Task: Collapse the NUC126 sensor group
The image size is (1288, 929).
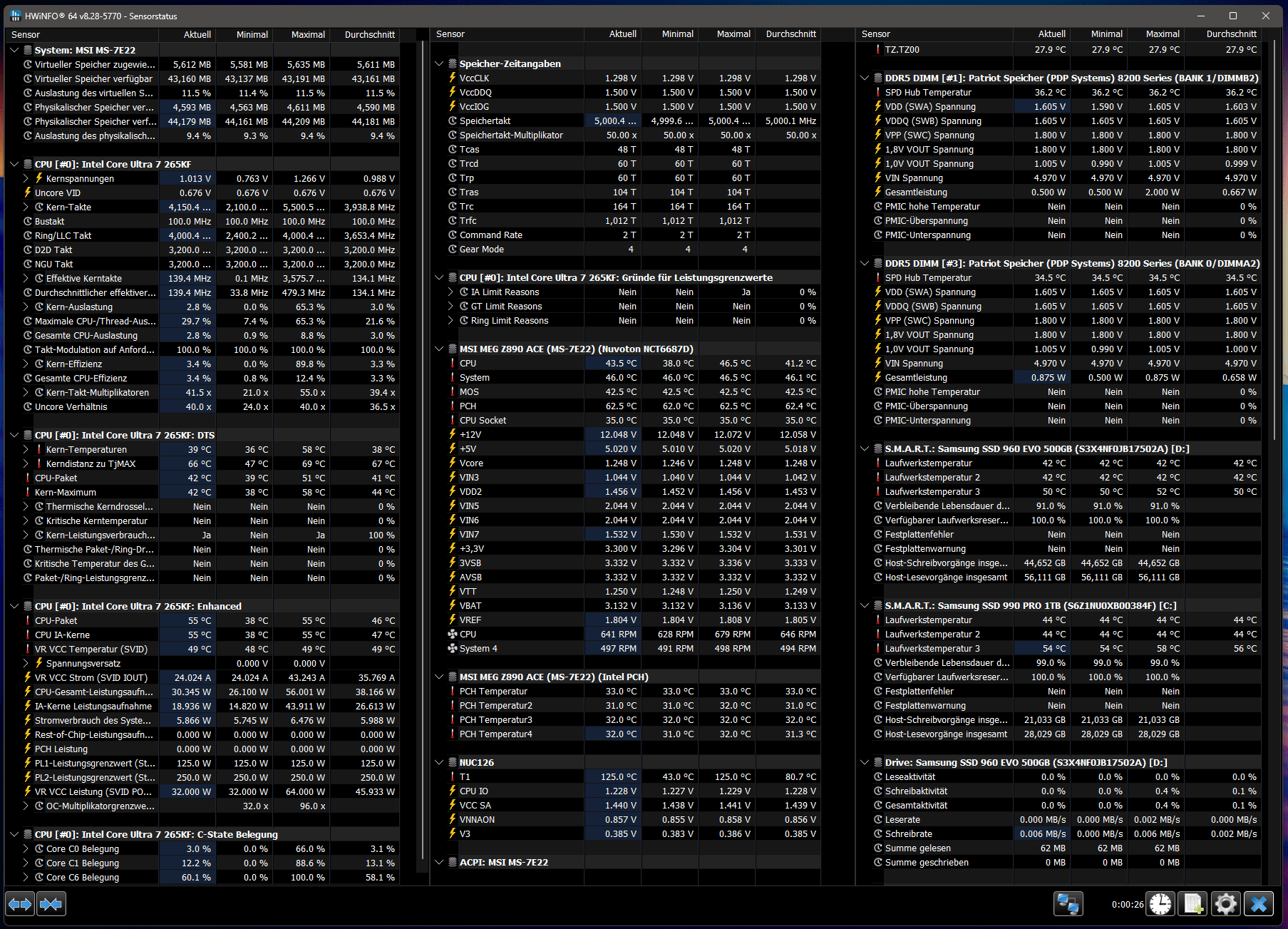Action: coord(439,763)
